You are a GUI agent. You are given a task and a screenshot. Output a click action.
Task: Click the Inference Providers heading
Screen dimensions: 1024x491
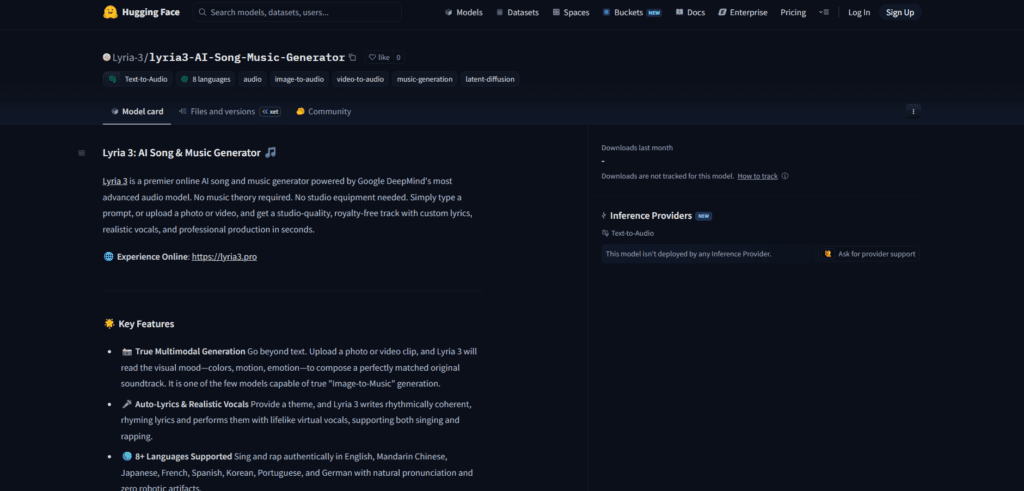point(650,215)
